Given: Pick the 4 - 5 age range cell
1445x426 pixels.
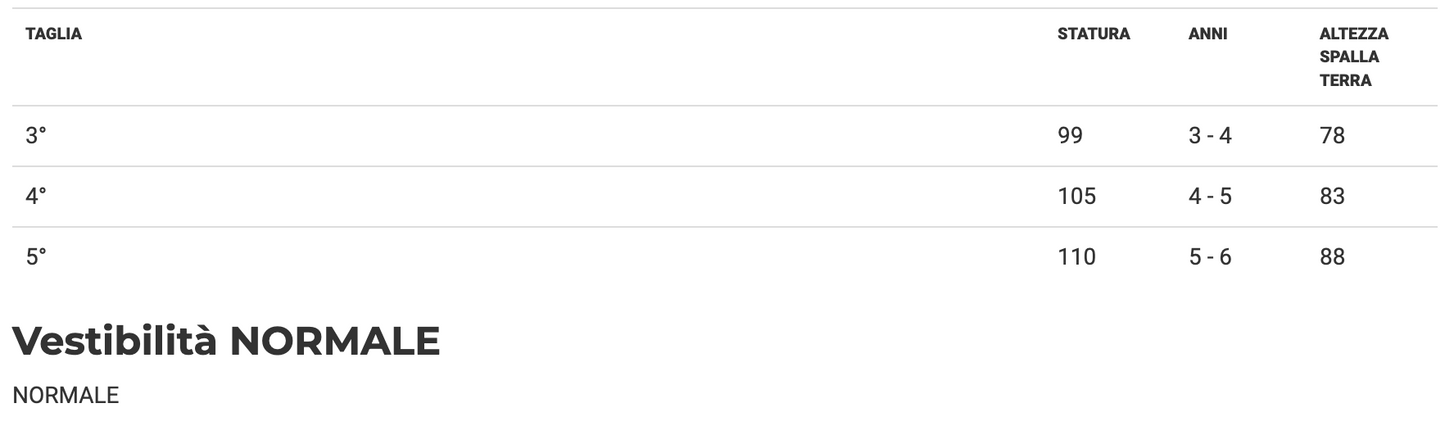Looking at the screenshot, I should pyautogui.click(x=1209, y=196).
